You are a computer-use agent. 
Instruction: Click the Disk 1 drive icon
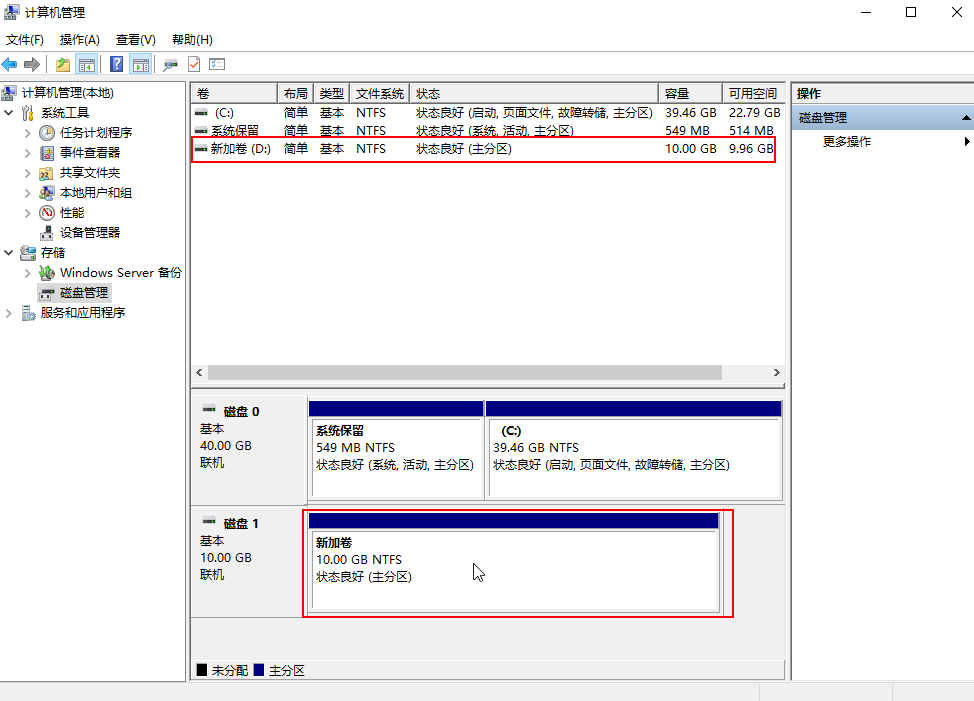(x=209, y=521)
